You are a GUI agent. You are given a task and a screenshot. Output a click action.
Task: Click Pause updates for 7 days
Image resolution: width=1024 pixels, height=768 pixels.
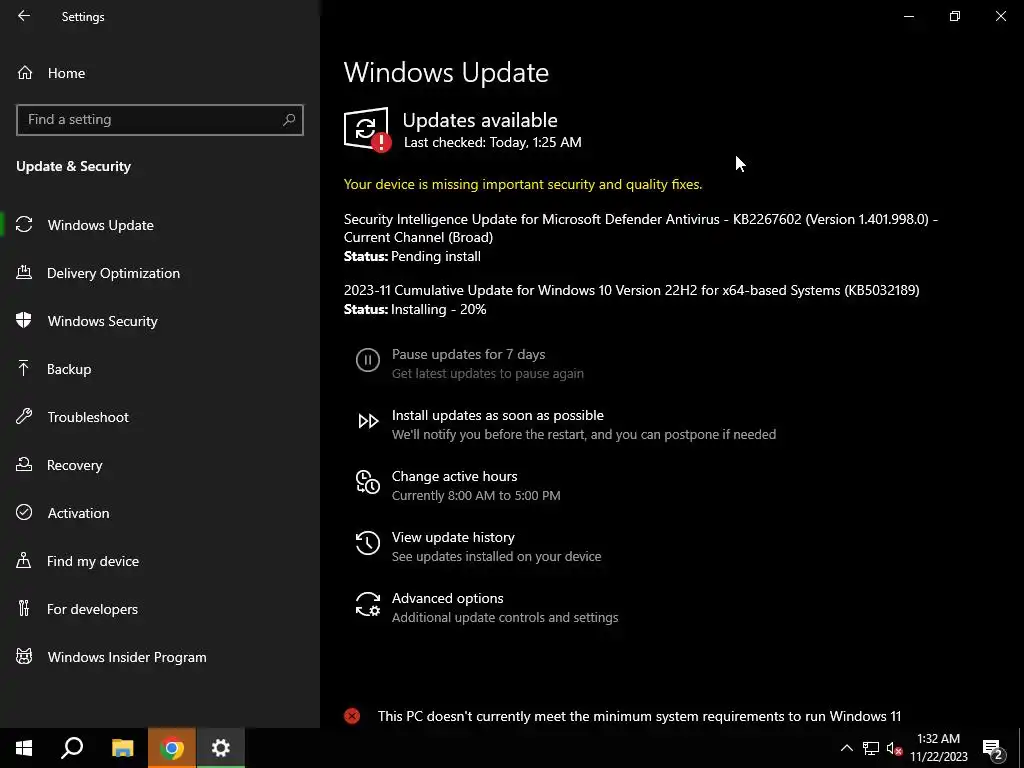pos(468,354)
